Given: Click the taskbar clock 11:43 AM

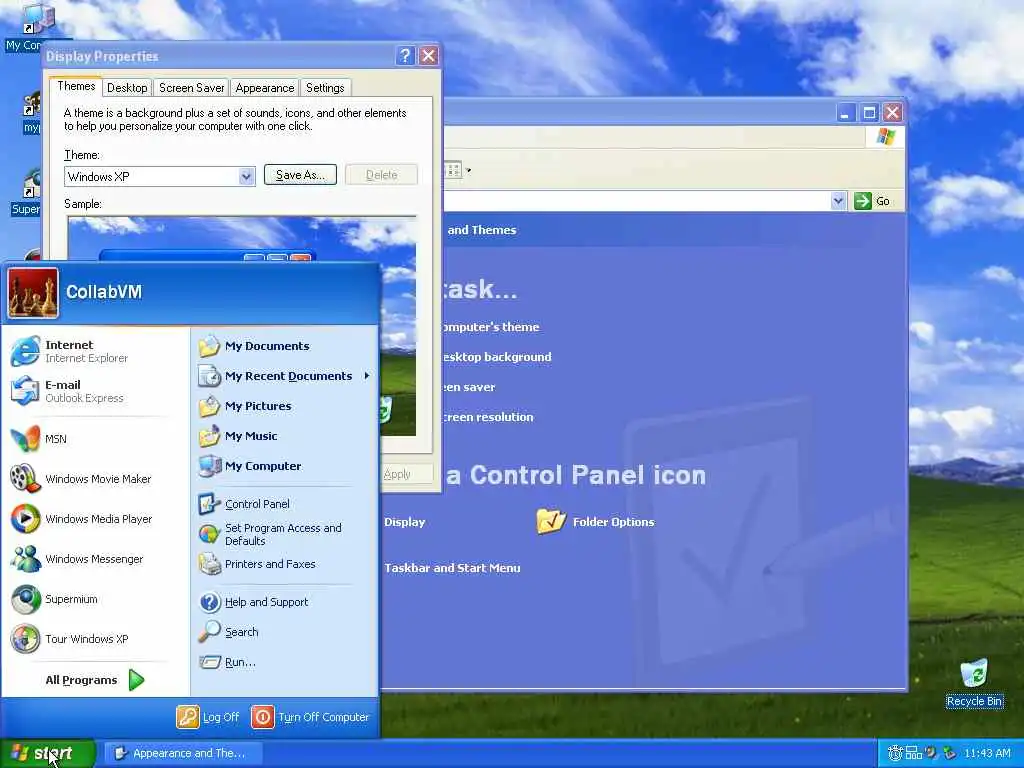Looking at the screenshot, I should coord(987,754).
